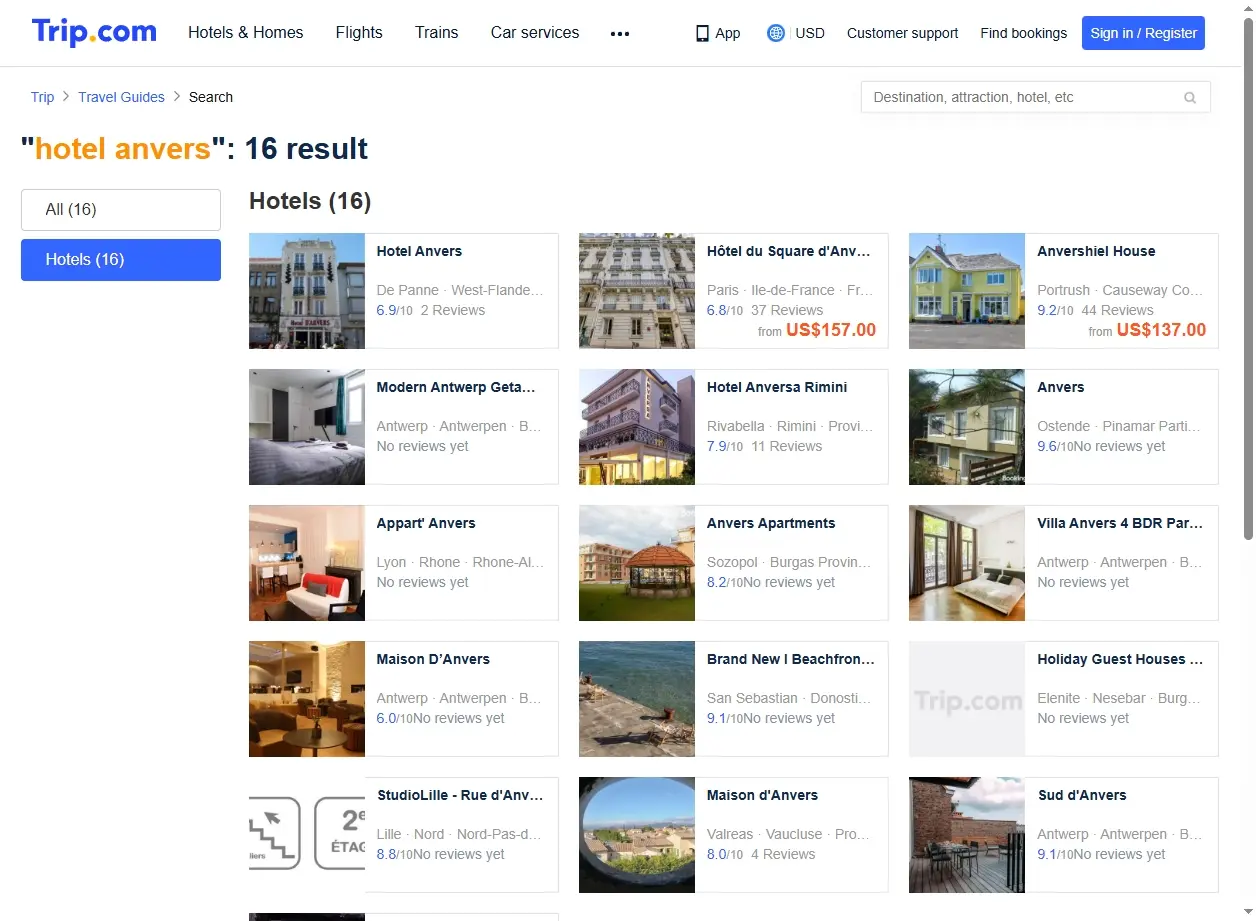Viewport: 1256px width, 921px height.
Task: Open StudioLille stairs sign photo
Action: 307,835
